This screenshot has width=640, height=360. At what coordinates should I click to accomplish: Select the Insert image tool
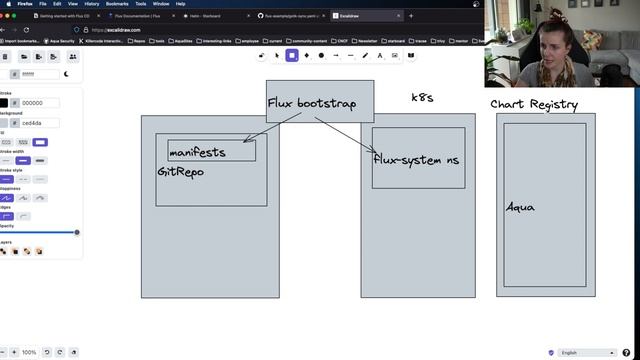tap(395, 56)
